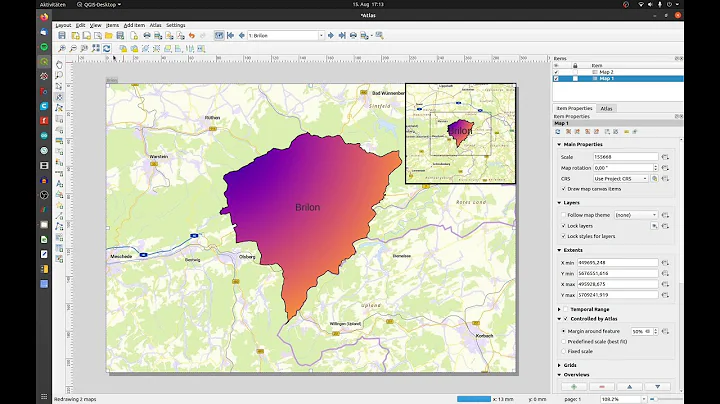Collapse the Overviews section
The image size is (720, 404).
pyautogui.click(x=559, y=375)
